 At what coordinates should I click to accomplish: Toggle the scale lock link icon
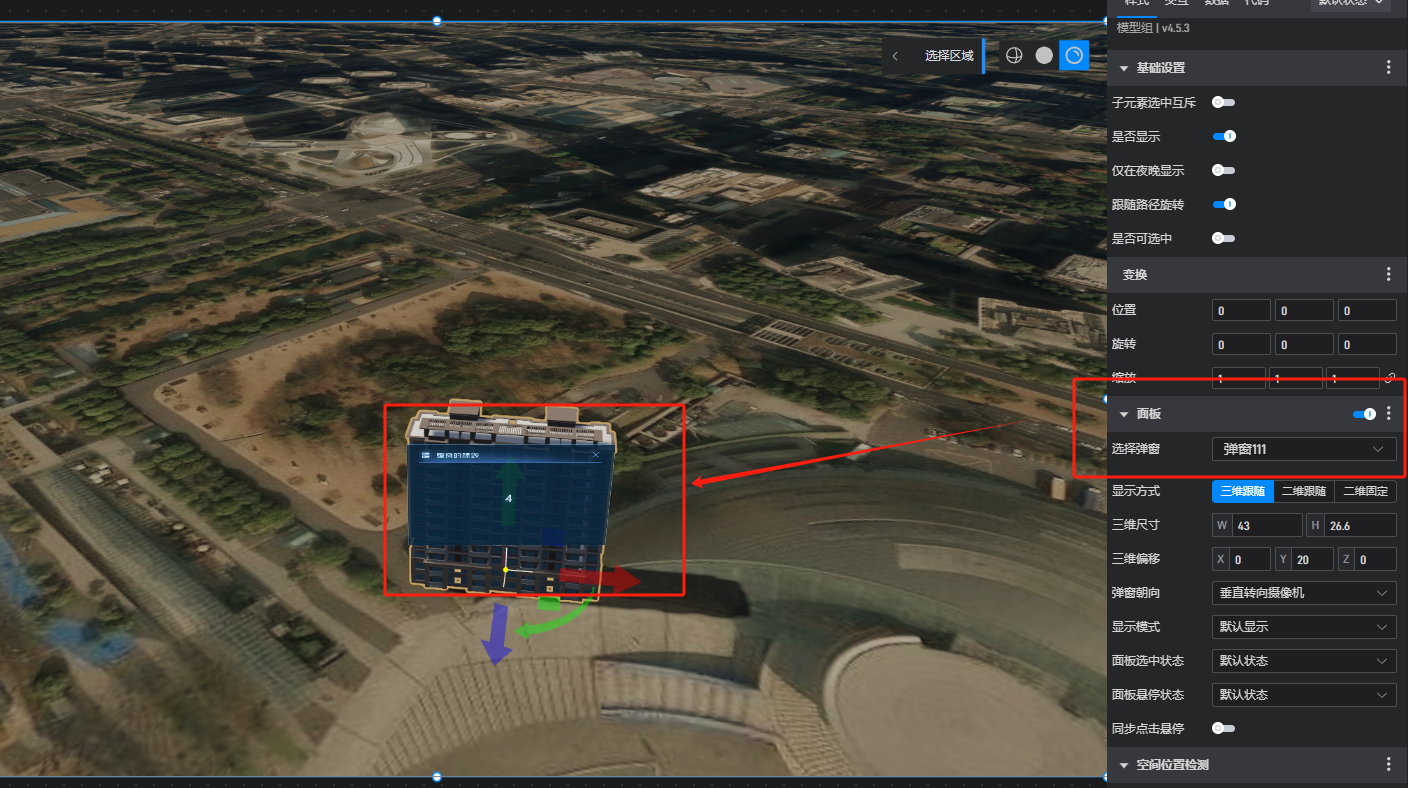(1390, 378)
